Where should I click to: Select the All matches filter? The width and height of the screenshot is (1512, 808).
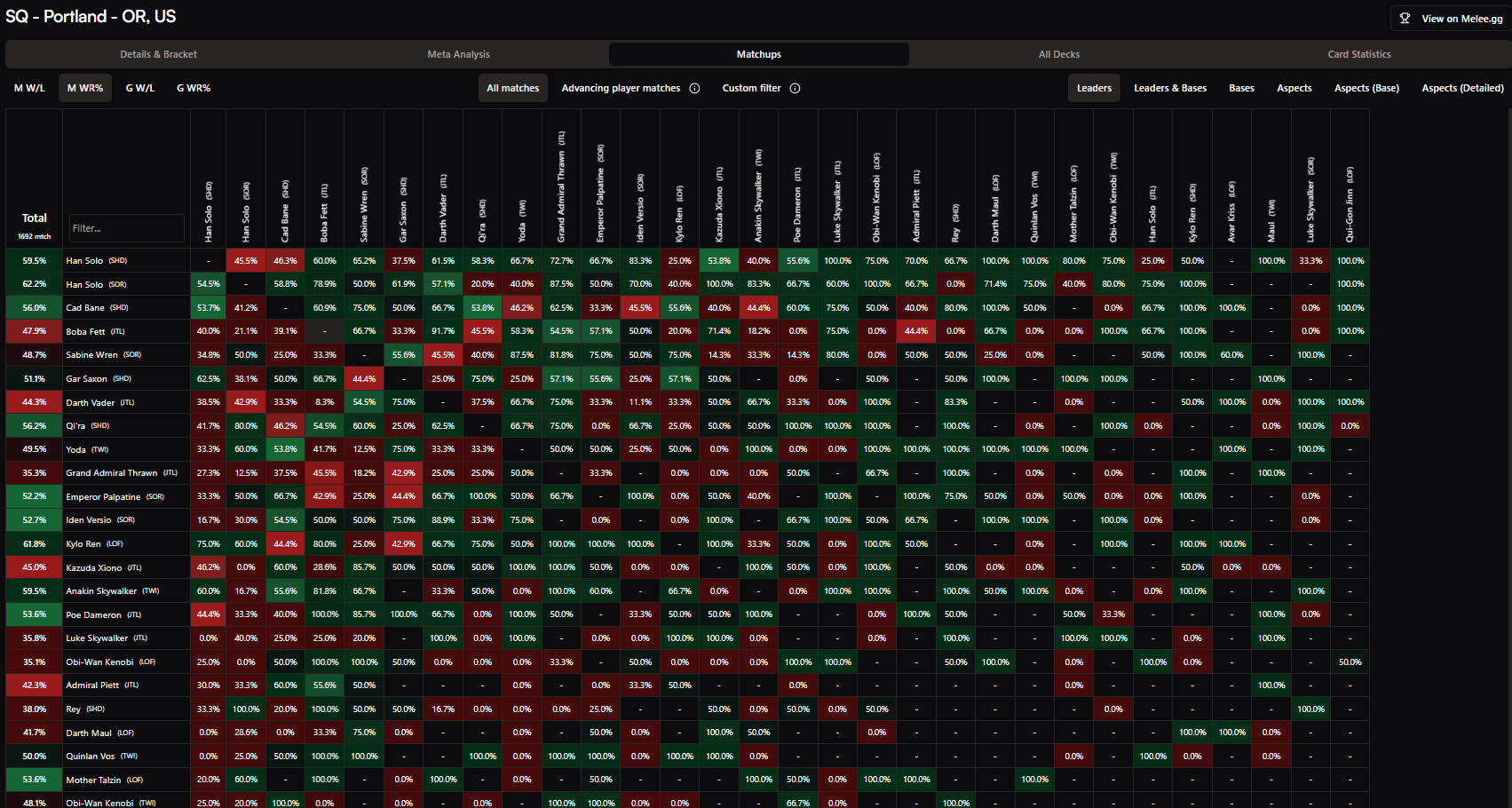click(512, 88)
